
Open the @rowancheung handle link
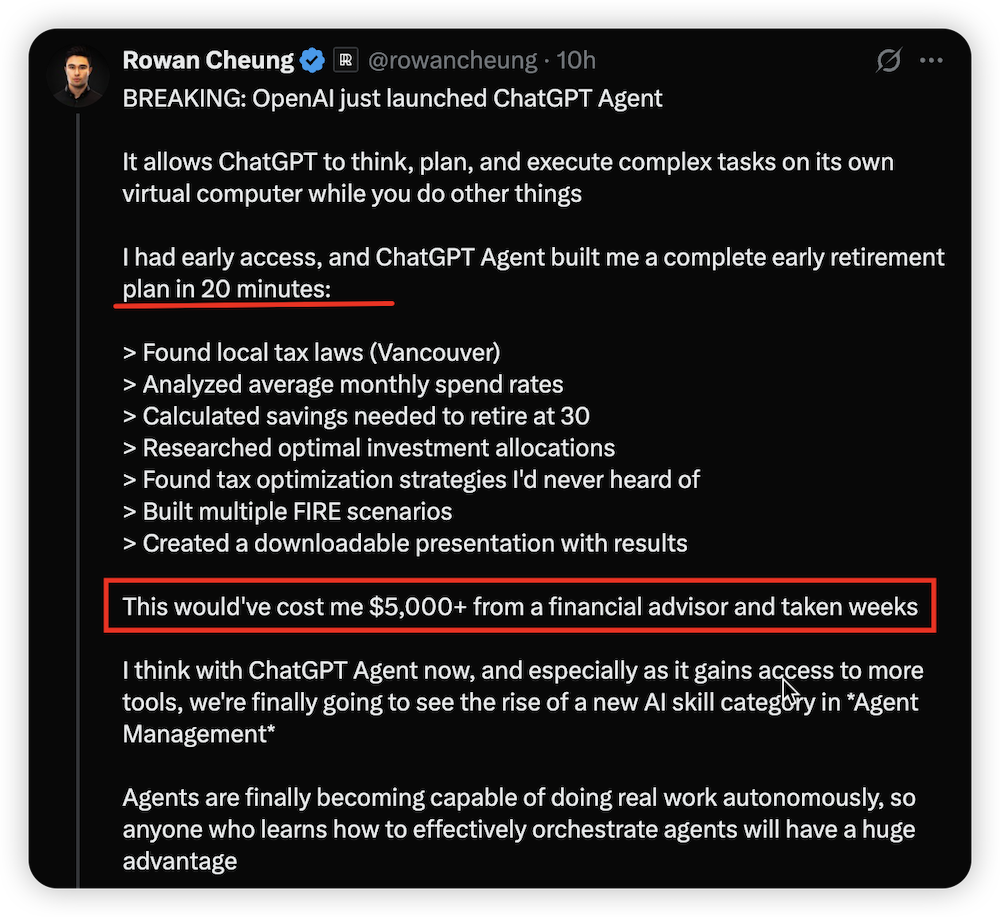coord(452,60)
